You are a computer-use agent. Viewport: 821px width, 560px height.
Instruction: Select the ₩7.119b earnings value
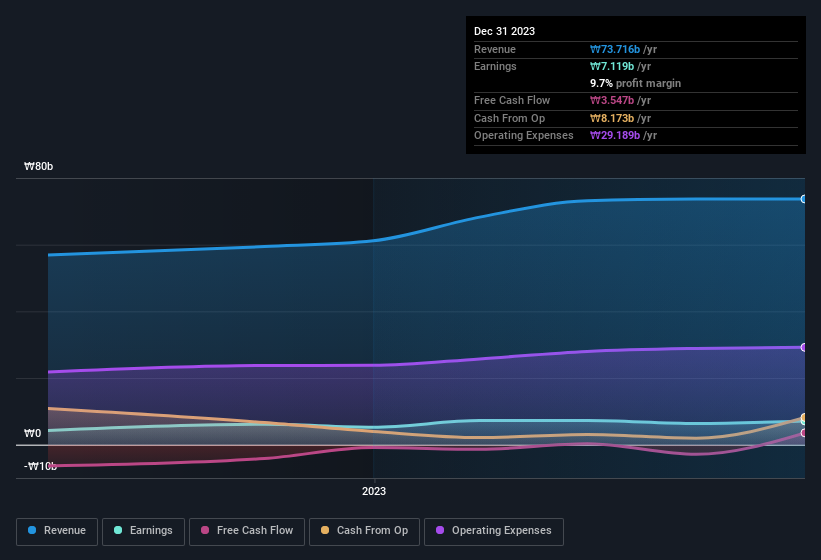tap(612, 66)
